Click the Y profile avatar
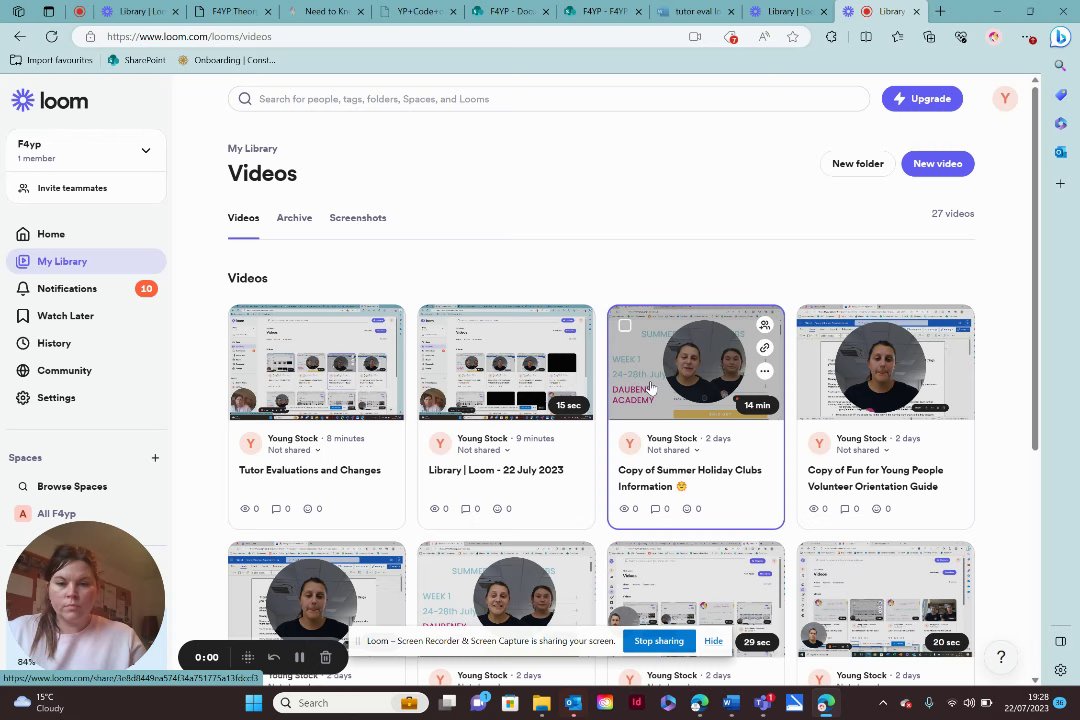Viewport: 1080px width, 720px height. (x=1005, y=99)
